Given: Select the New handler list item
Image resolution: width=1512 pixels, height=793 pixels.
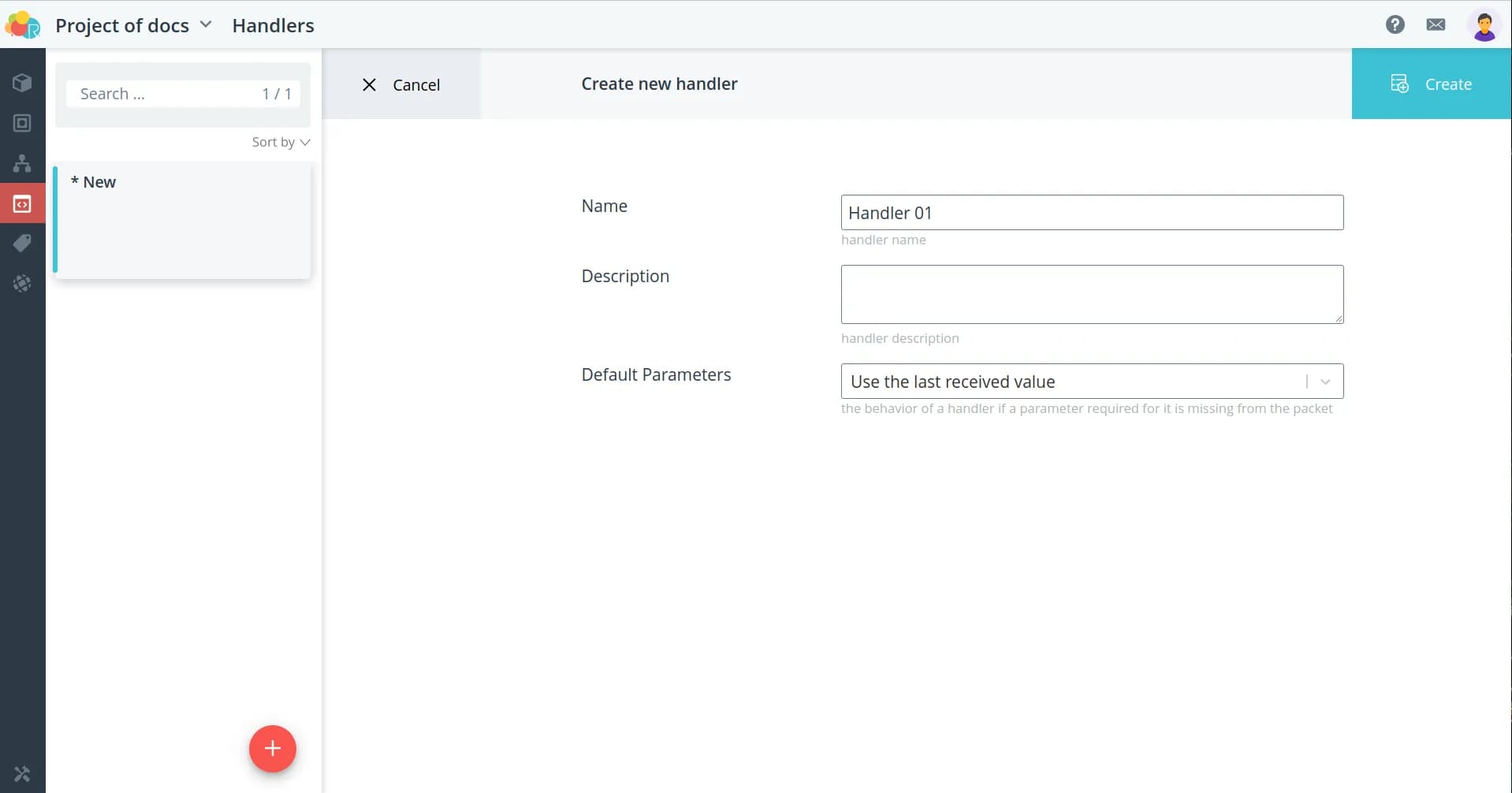Looking at the screenshot, I should [x=183, y=220].
